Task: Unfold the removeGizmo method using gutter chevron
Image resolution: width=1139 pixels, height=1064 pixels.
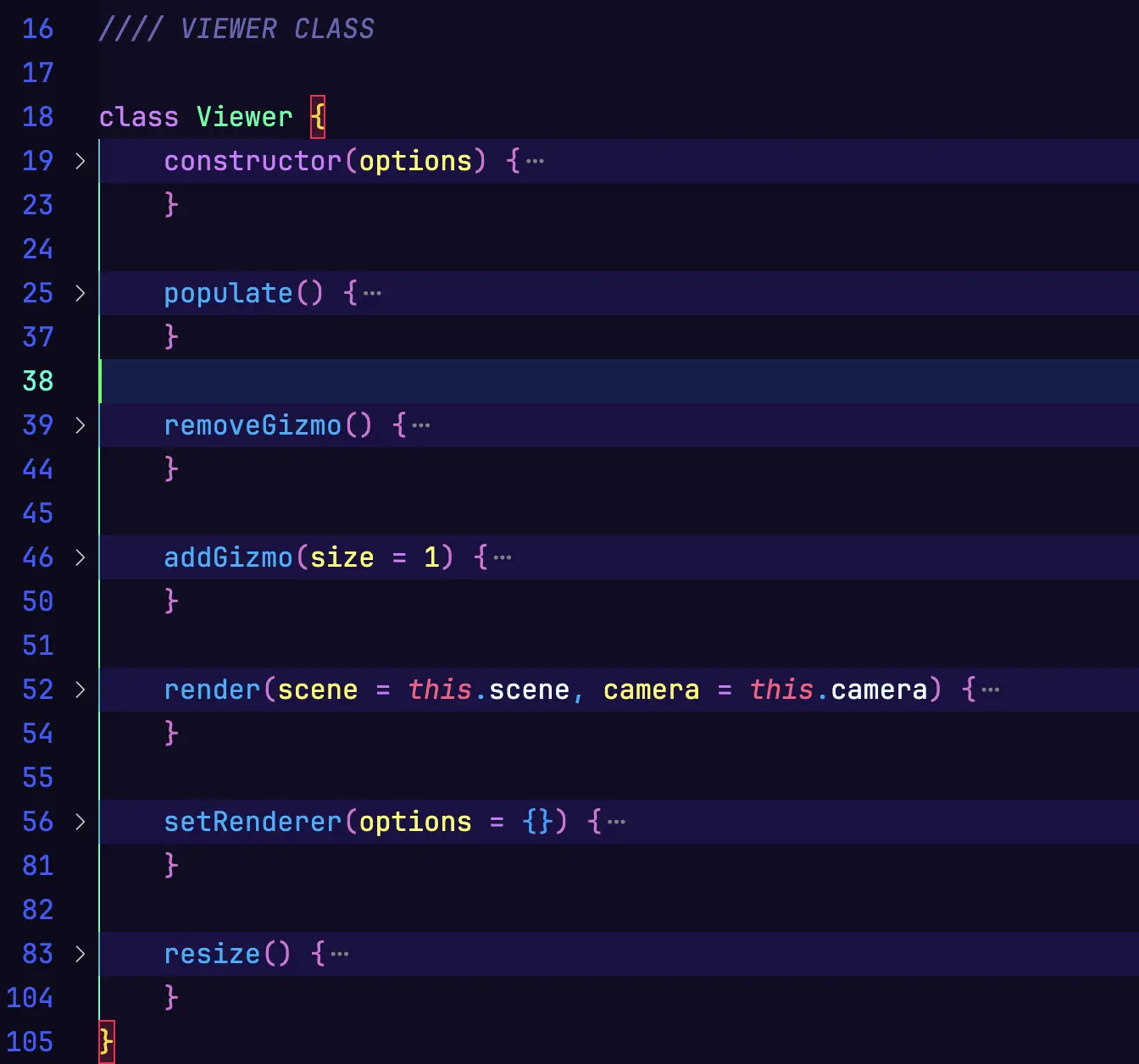Action: (80, 425)
